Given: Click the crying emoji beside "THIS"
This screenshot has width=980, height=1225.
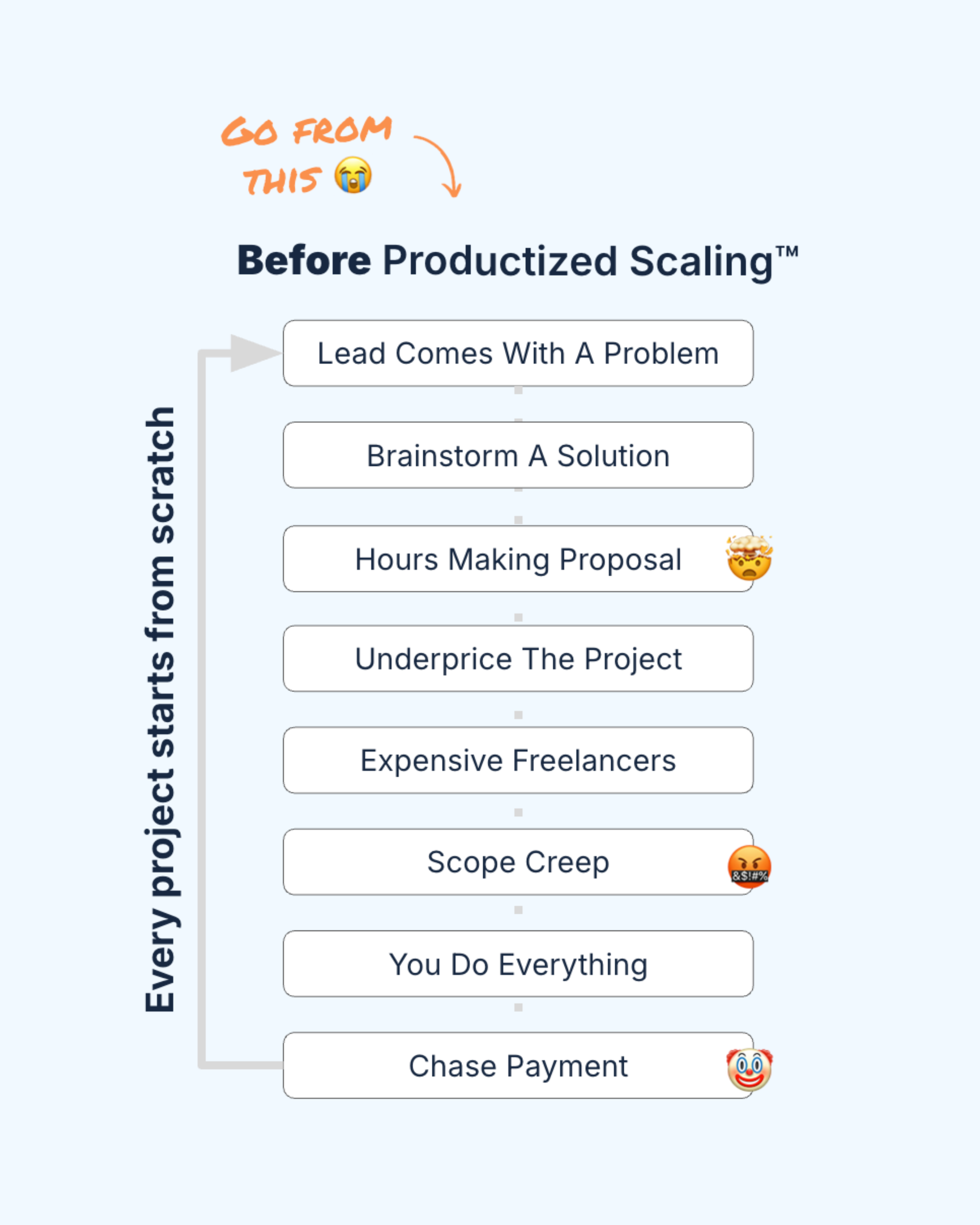Looking at the screenshot, I should pos(353,175).
